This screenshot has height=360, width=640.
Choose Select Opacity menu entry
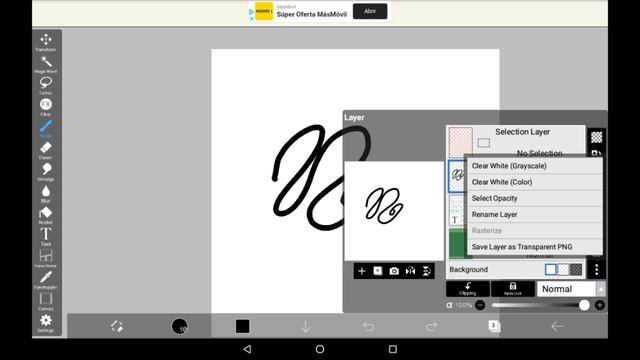click(535, 198)
